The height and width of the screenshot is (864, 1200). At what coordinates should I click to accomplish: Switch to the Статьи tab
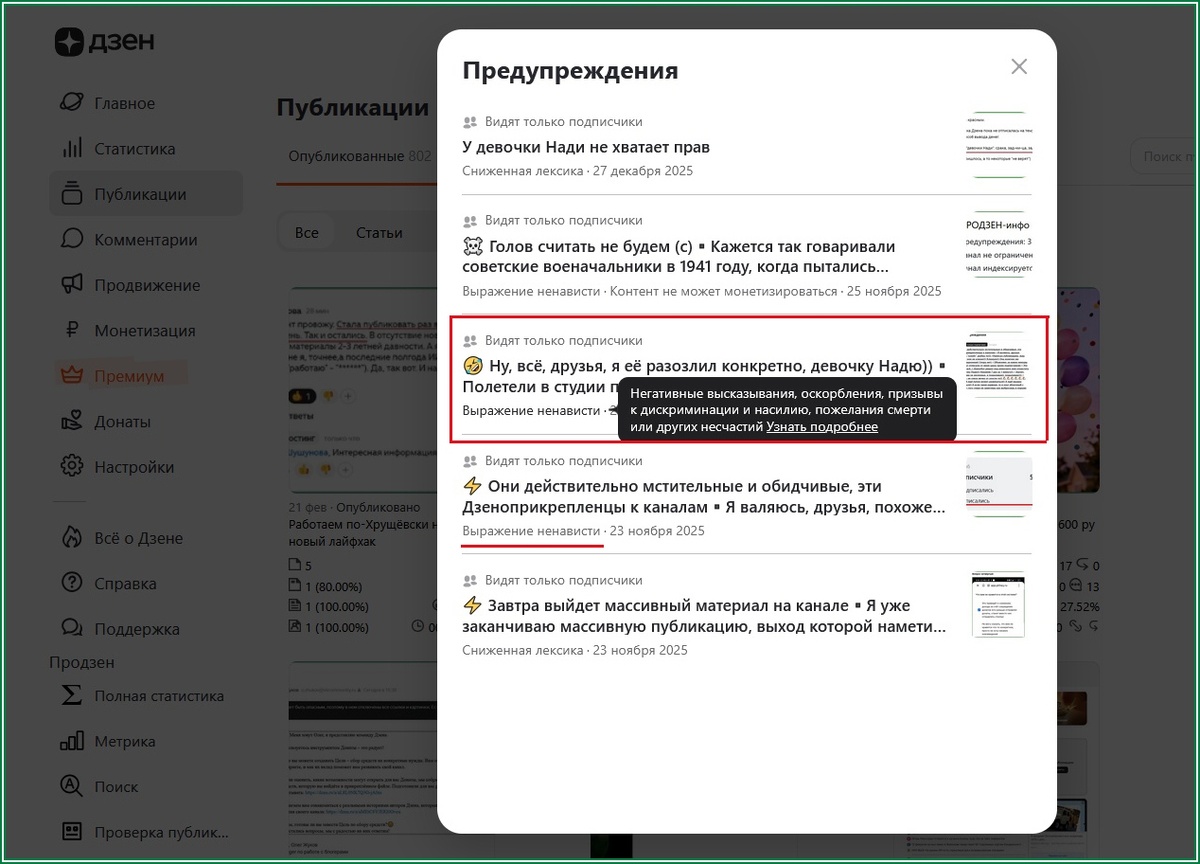380,231
